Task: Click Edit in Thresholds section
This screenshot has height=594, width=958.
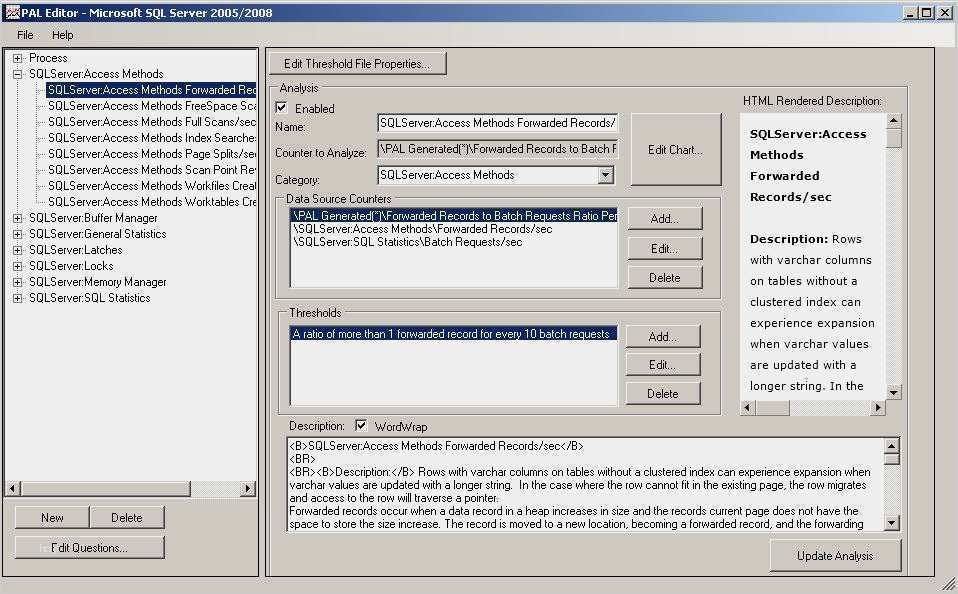Action: [663, 365]
